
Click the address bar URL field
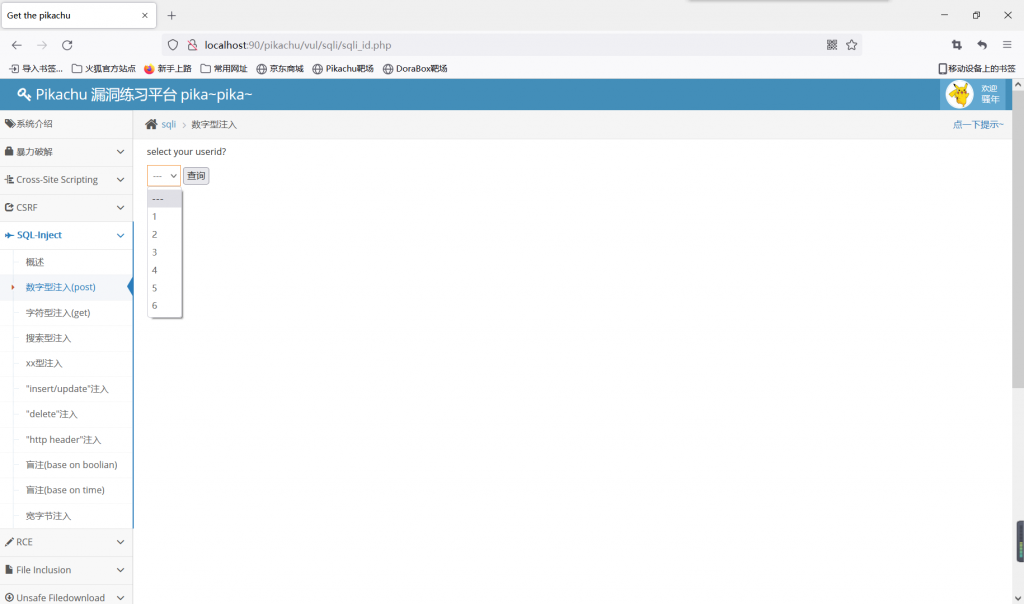pos(500,45)
